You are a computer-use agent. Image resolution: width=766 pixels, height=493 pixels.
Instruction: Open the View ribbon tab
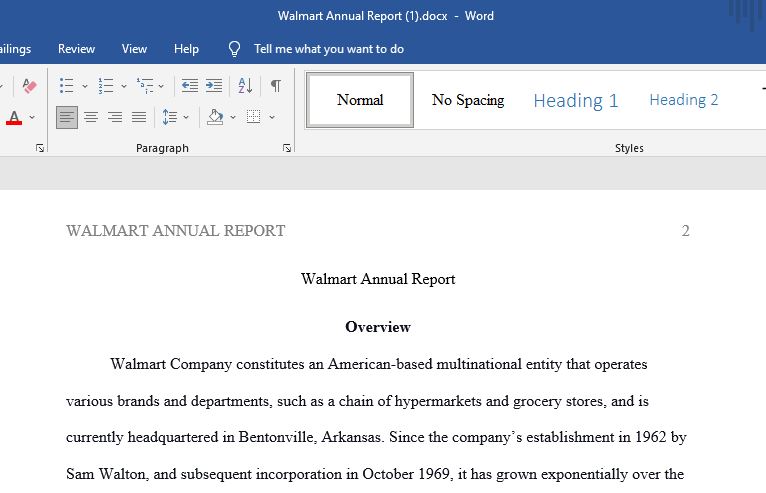134,49
